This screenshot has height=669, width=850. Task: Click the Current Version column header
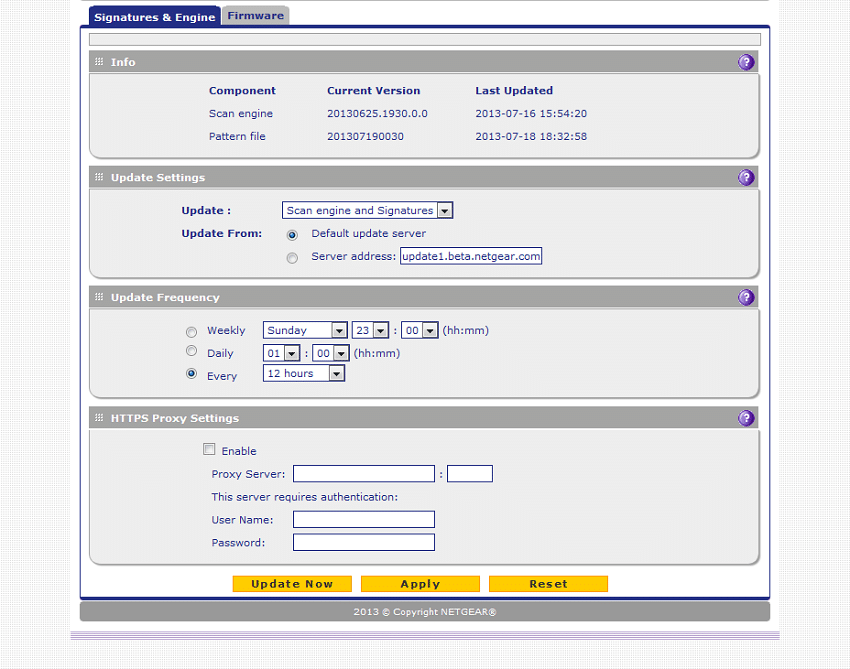(374, 91)
